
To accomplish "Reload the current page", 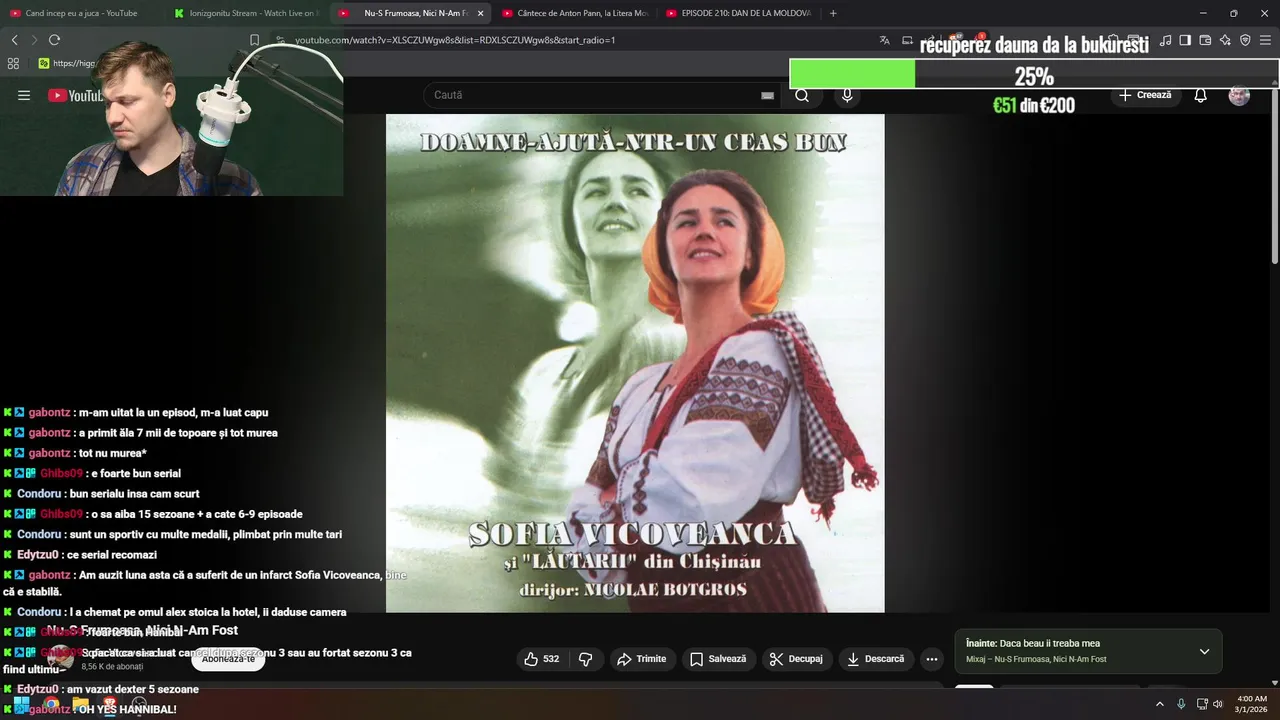I will [x=54, y=40].
